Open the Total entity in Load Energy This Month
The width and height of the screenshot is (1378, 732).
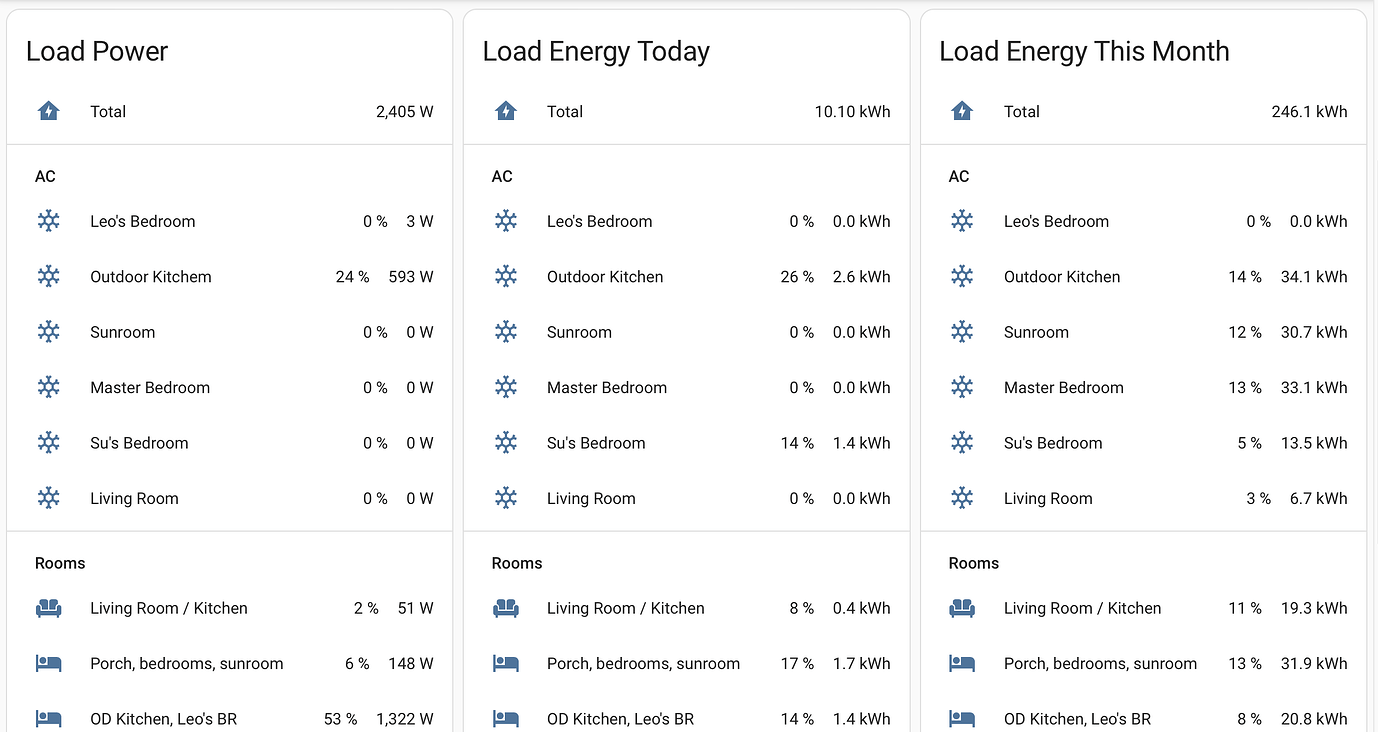pyautogui.click(x=1021, y=111)
